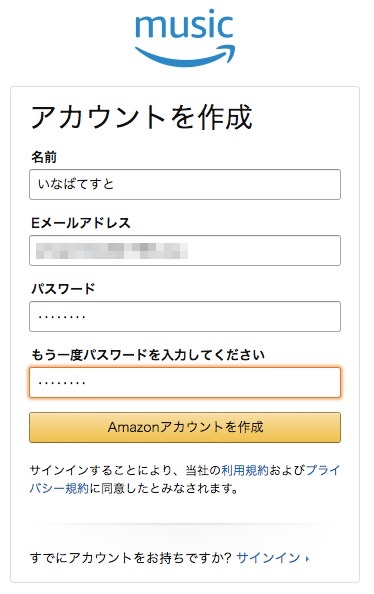Open the 利用規約 terms link
This screenshot has width=374, height=594.
click(x=244, y=470)
